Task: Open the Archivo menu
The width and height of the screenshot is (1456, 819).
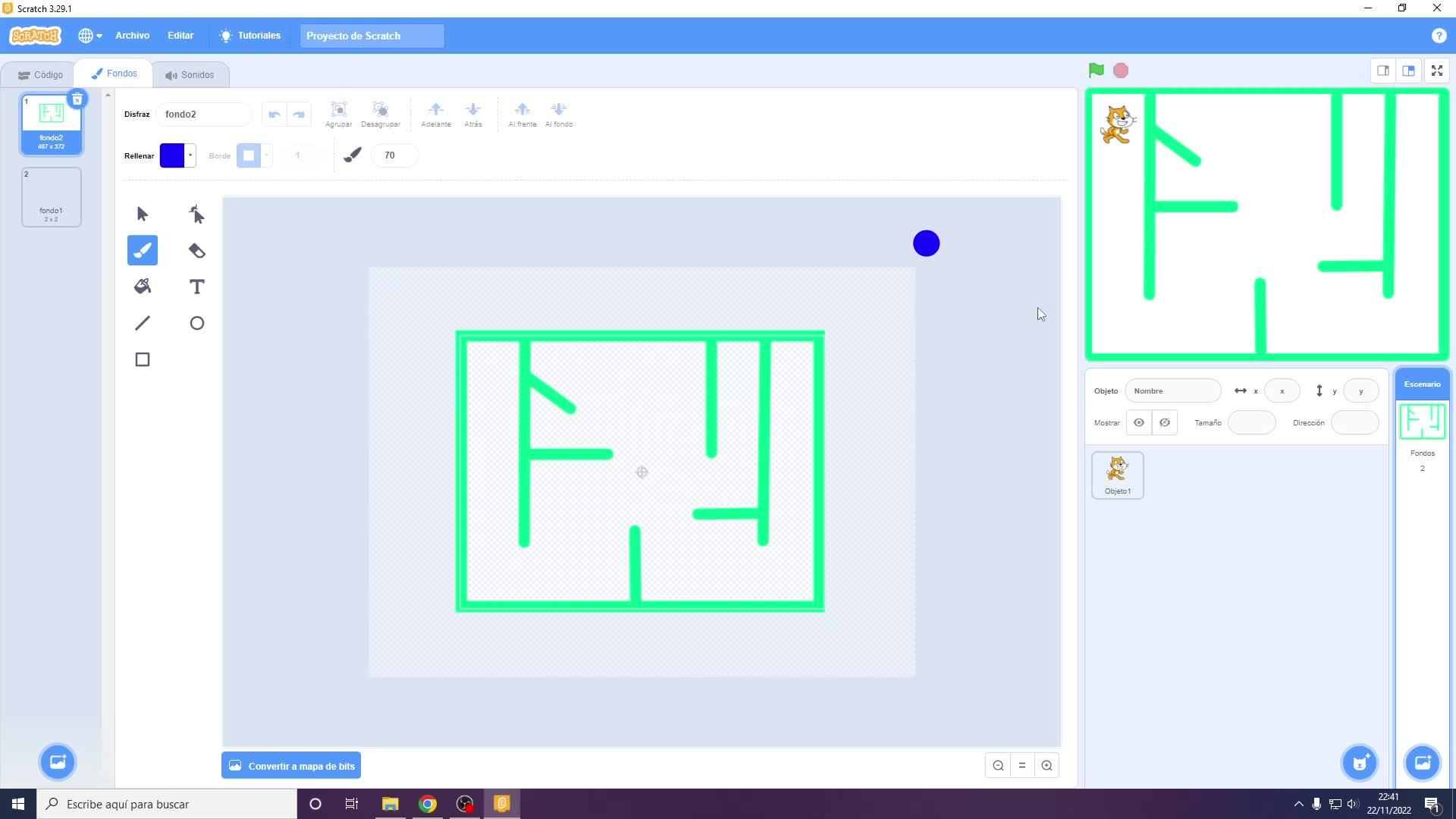Action: click(x=132, y=36)
